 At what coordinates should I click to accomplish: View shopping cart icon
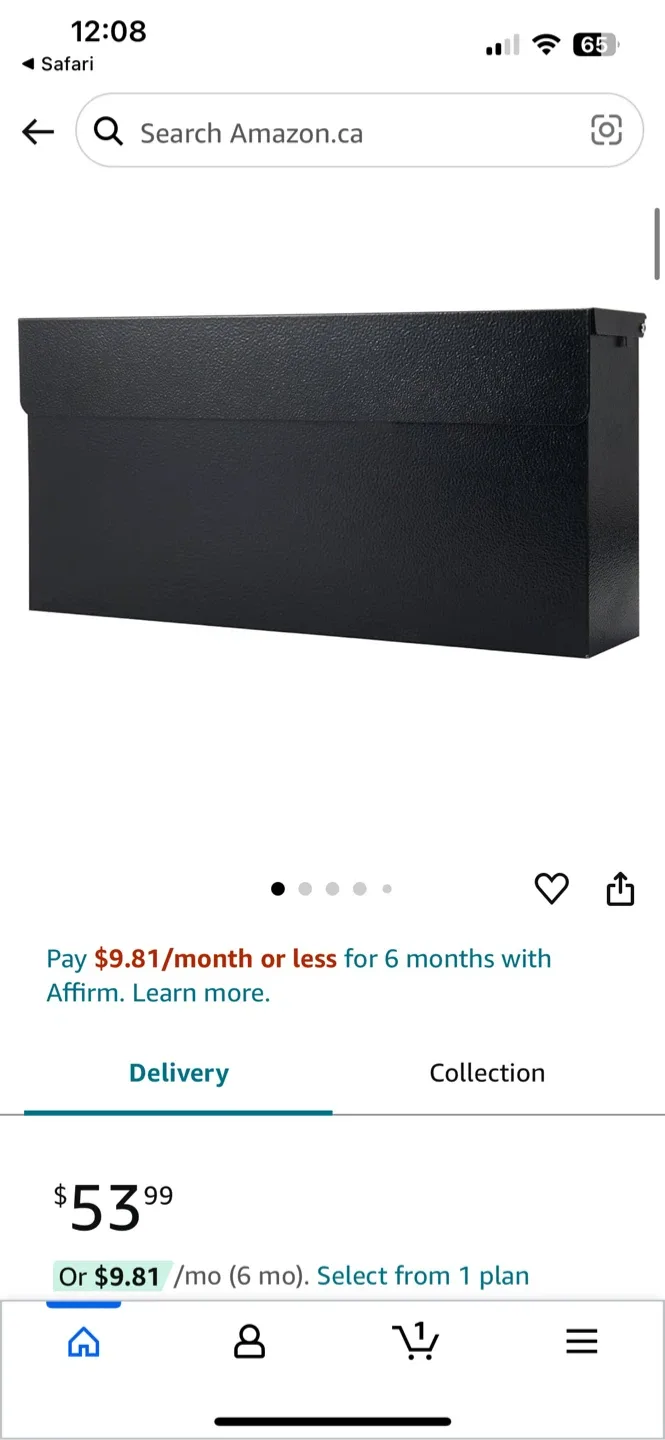point(415,1340)
